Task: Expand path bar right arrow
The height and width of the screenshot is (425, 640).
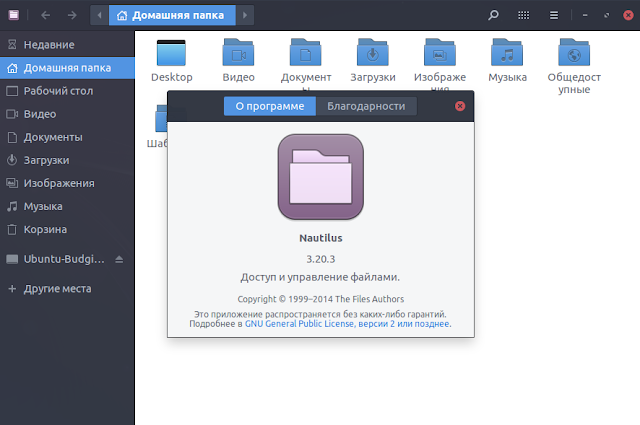Action: [245, 16]
